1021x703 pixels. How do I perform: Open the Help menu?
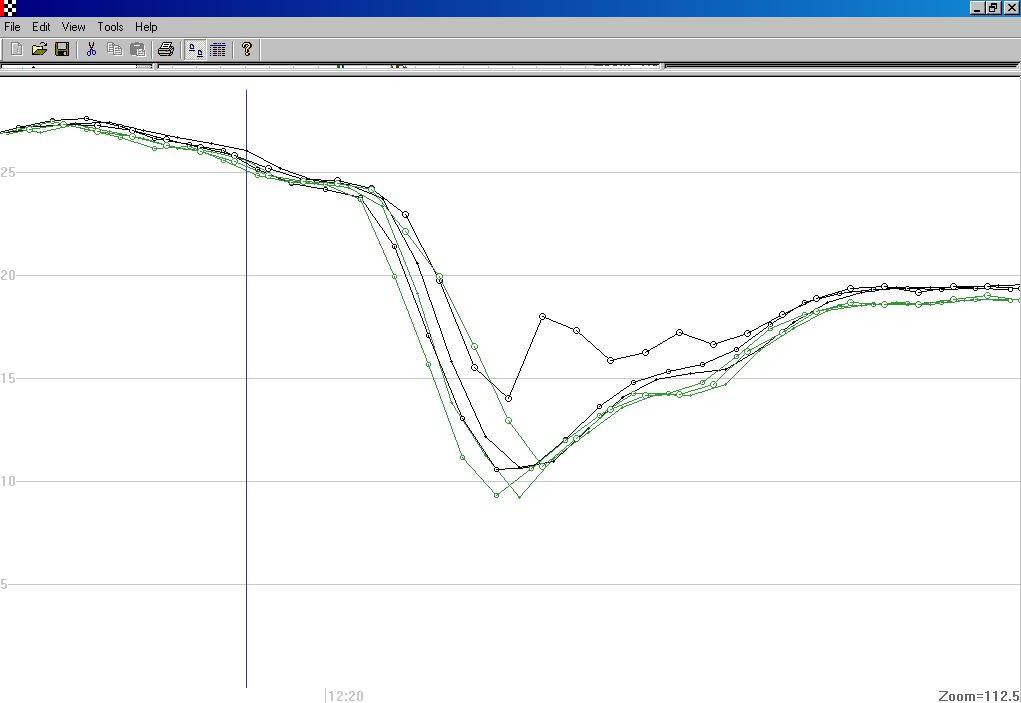point(146,27)
